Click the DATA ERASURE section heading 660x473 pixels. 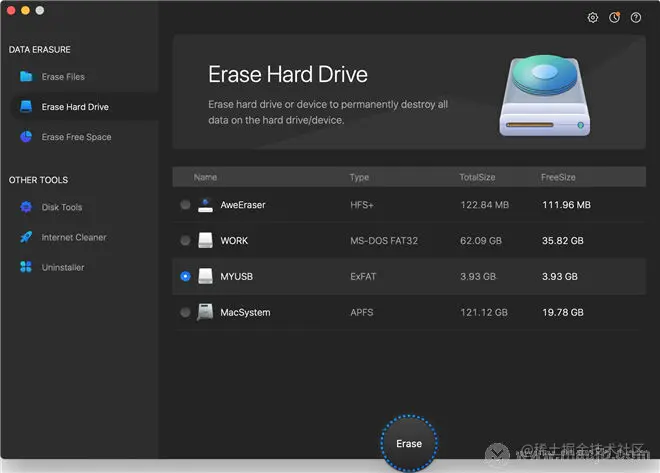[x=40, y=50]
